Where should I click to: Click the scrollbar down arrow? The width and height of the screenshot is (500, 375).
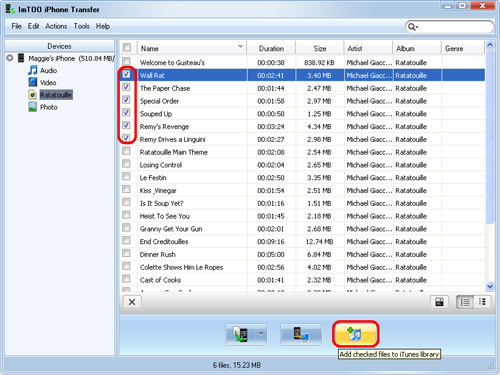click(x=490, y=286)
